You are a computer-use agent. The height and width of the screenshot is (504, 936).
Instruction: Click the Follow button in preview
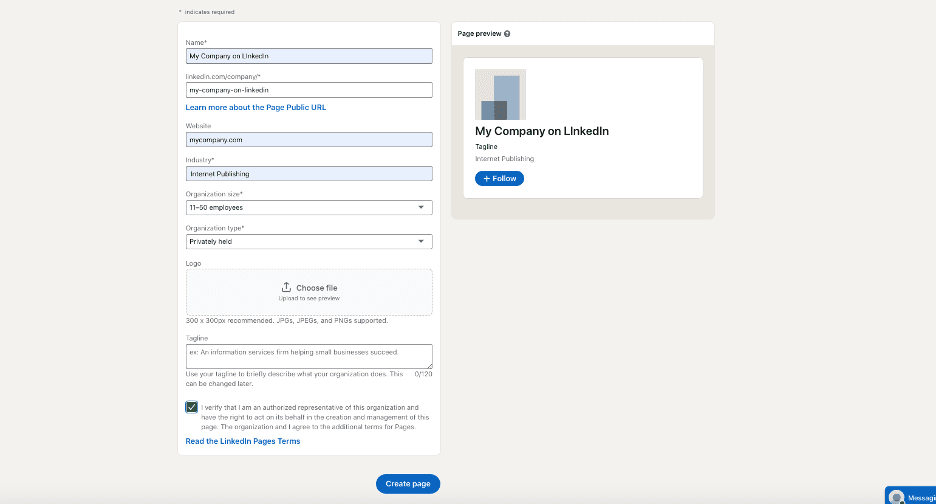click(500, 179)
